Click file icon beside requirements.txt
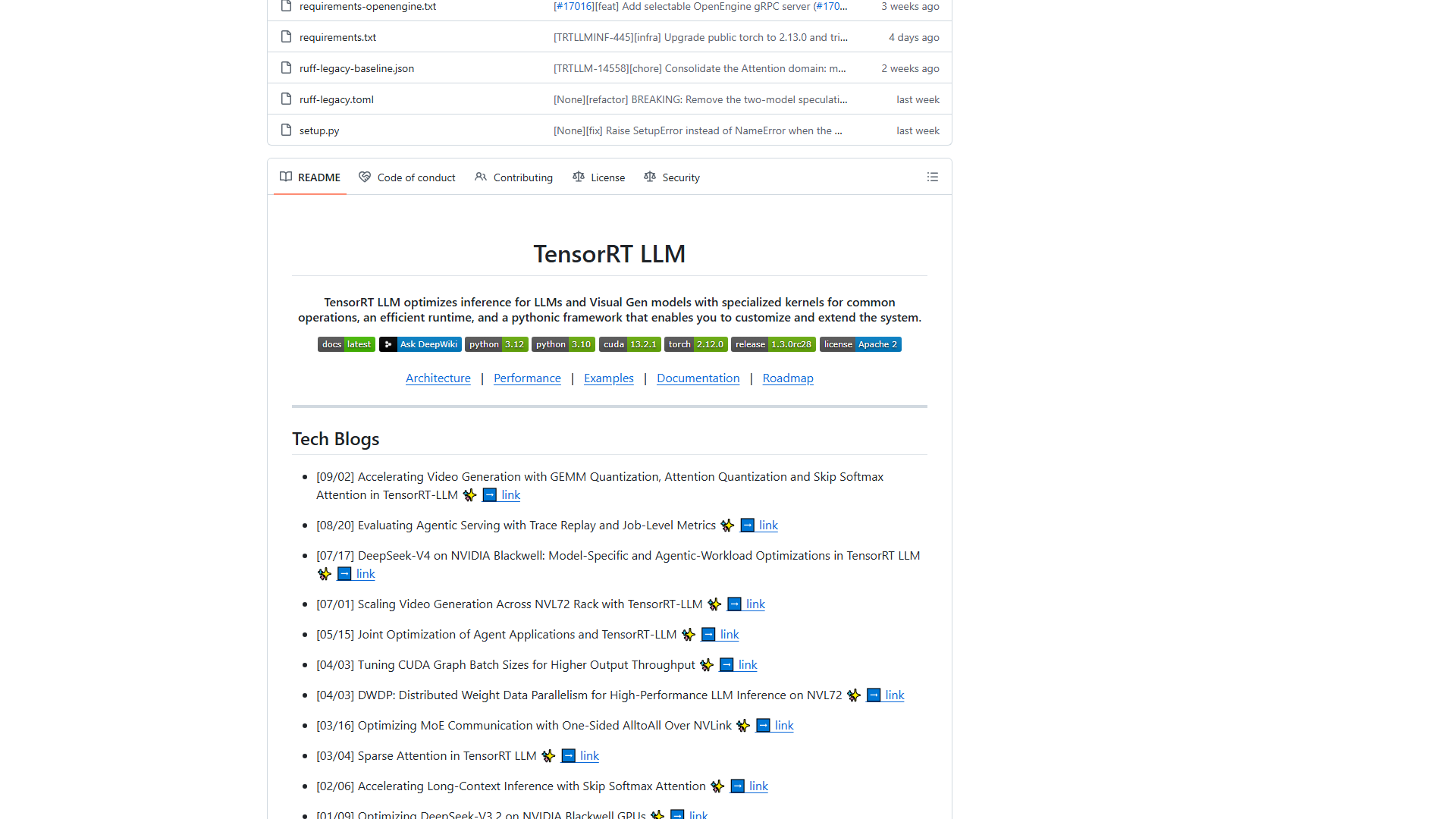This screenshot has height=819, width=1456. 286,36
